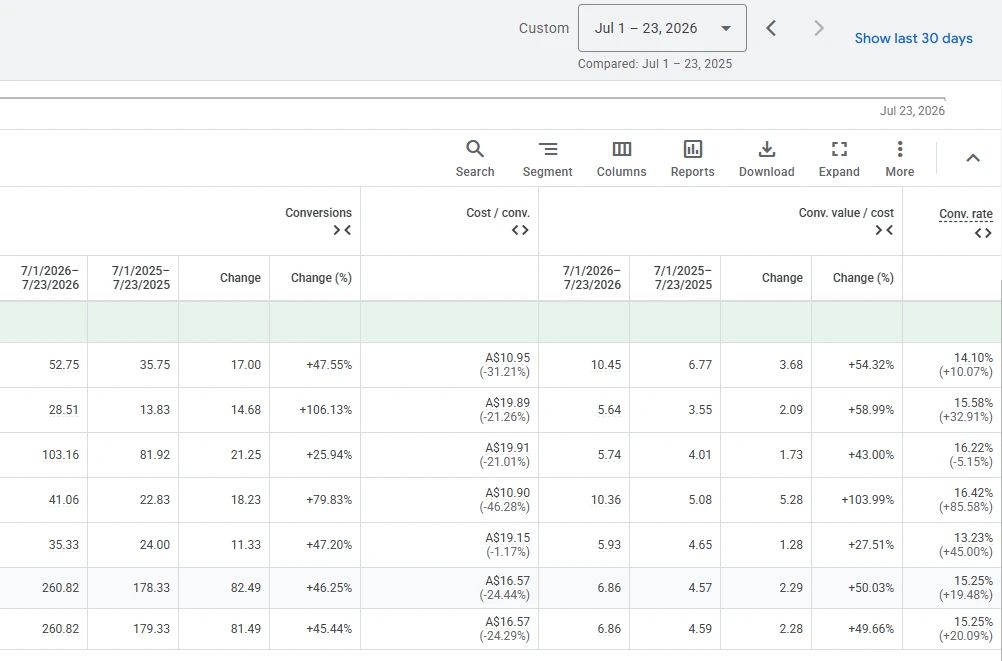Screen dimensions: 1002x661
Task: Select the conversion rate 14.10%
Action: point(973,357)
